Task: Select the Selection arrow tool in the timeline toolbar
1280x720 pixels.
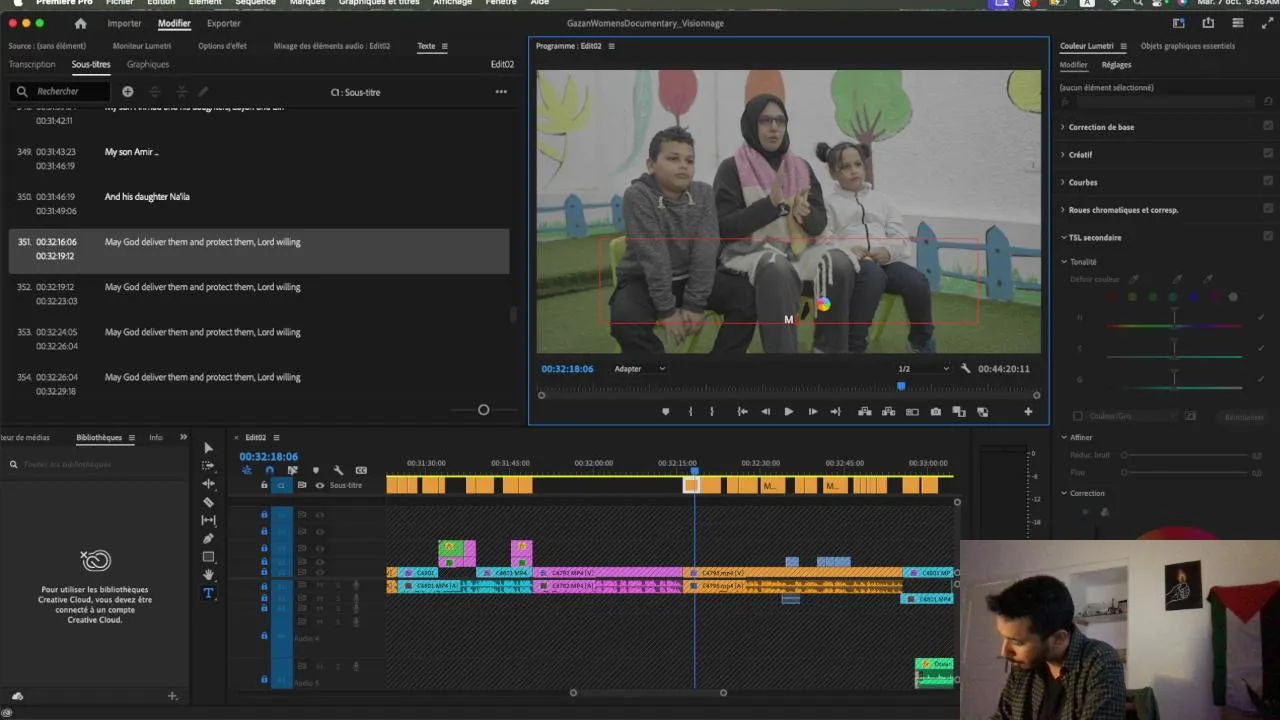Action: [208, 448]
